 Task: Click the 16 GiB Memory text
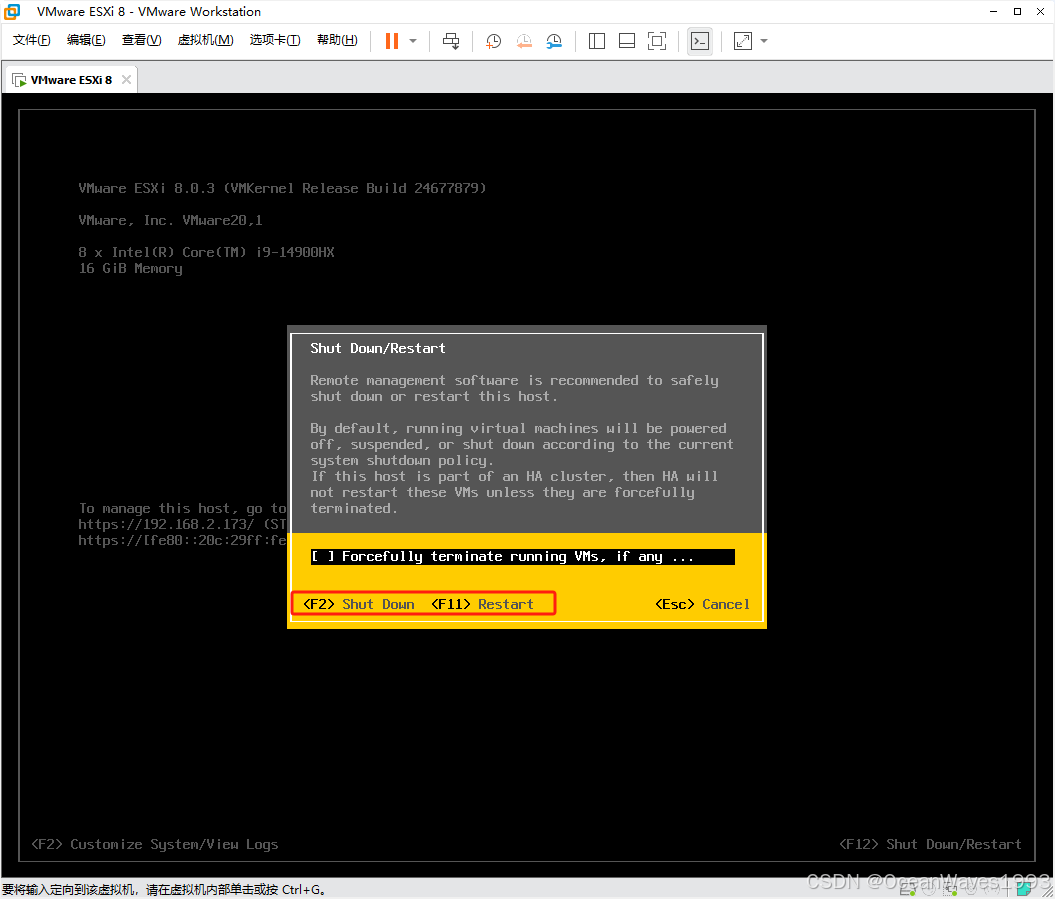[x=131, y=268]
